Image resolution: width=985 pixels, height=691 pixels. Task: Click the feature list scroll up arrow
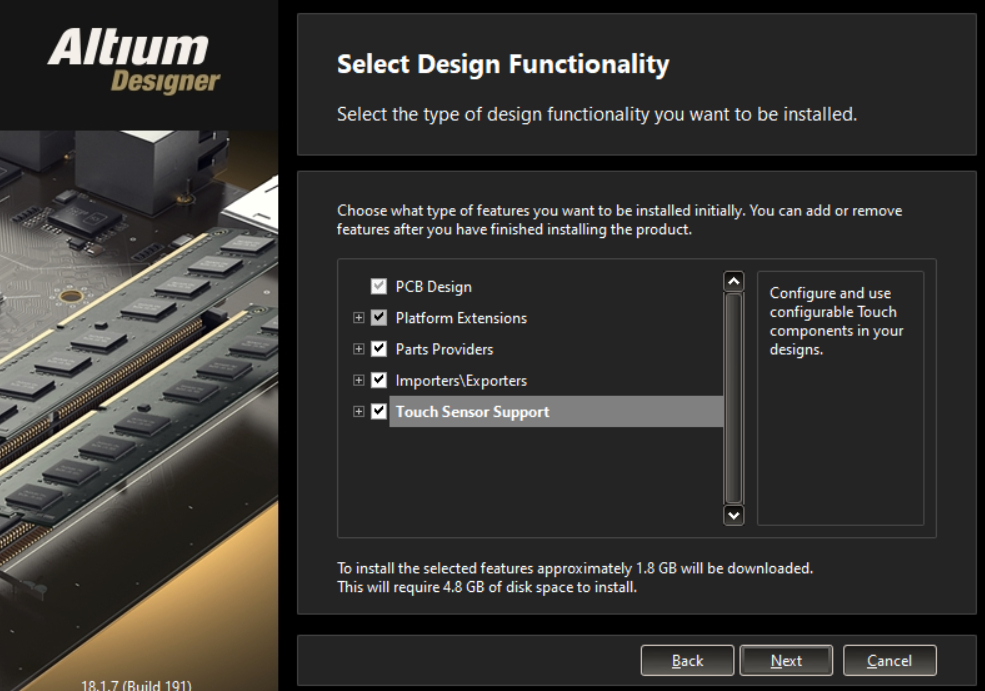[734, 281]
